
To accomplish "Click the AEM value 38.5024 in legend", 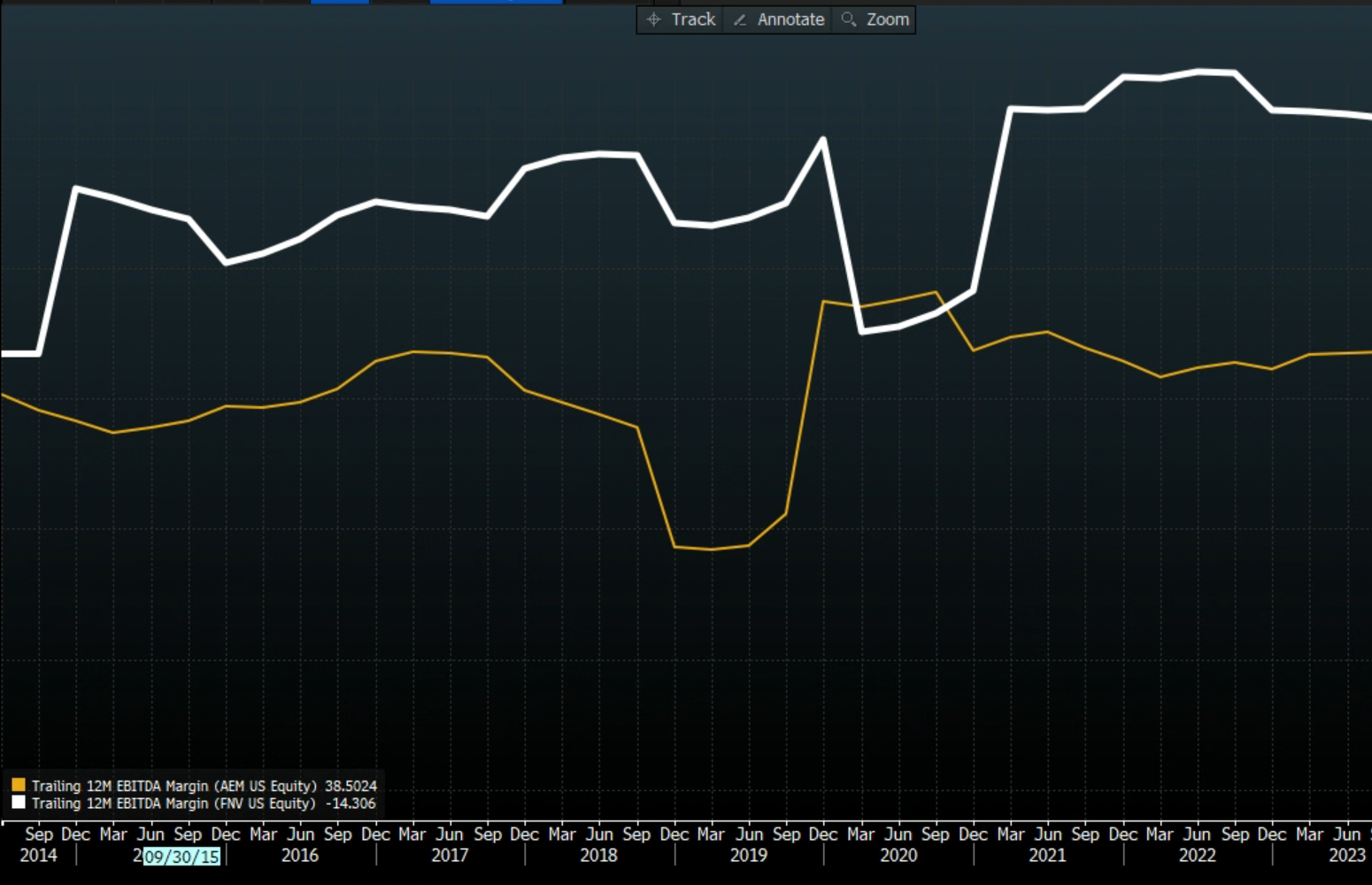I will click(x=351, y=786).
